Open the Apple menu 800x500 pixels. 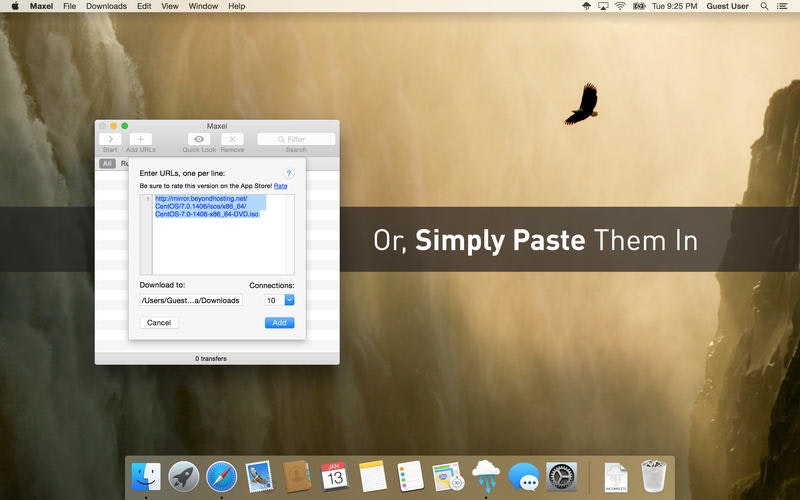15,6
